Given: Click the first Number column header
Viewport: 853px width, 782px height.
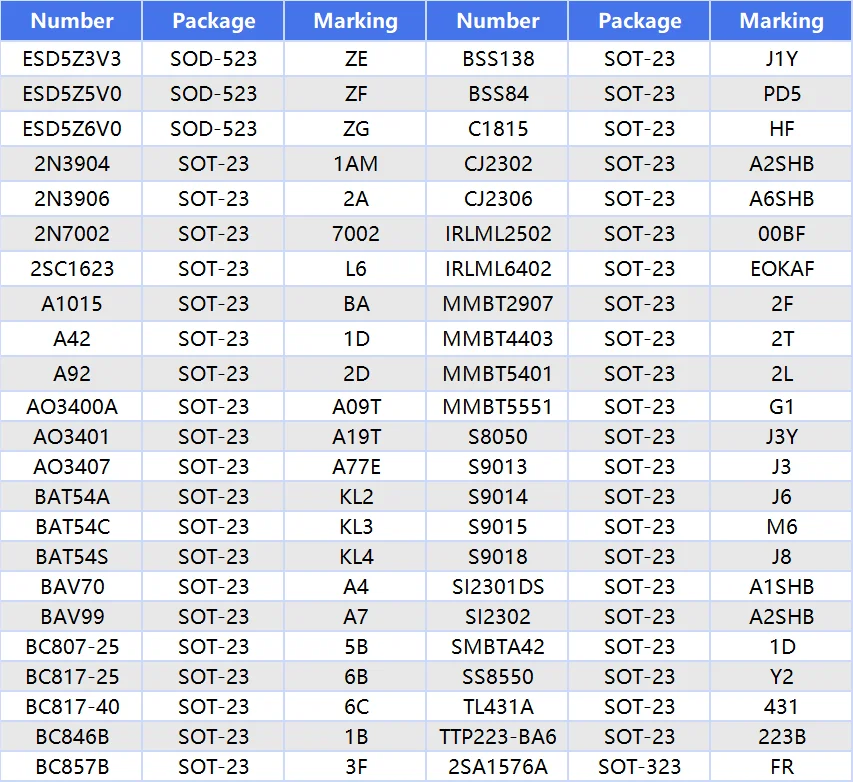Looking at the screenshot, I should point(71,21).
